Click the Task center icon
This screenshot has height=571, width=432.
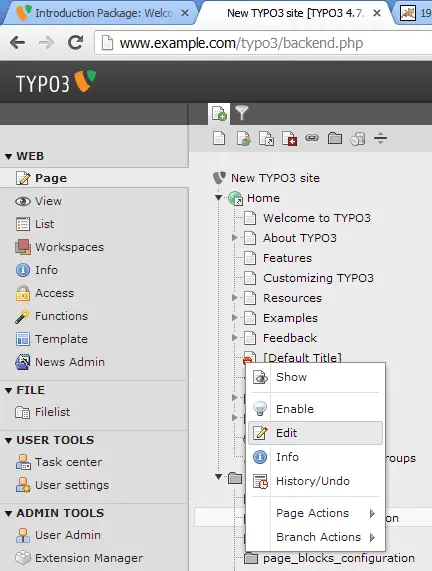pyautogui.click(x=23, y=462)
